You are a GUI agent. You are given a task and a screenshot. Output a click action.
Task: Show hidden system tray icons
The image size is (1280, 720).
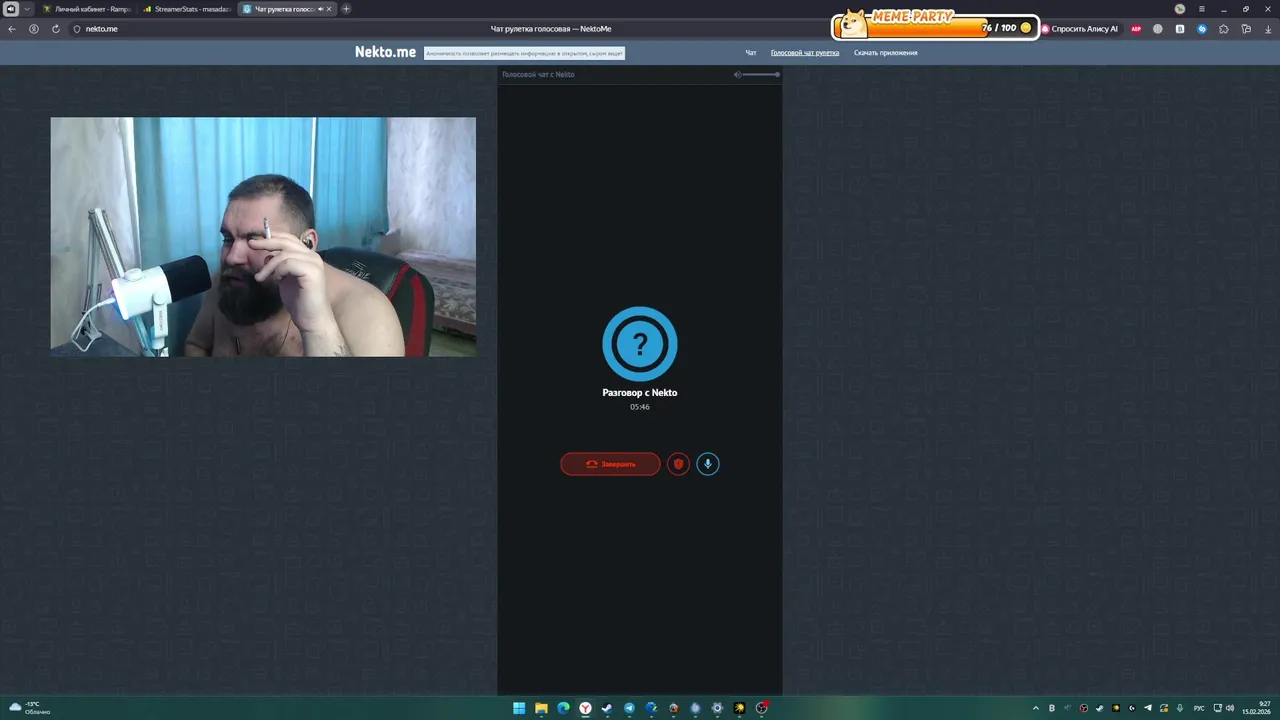tap(1035, 708)
